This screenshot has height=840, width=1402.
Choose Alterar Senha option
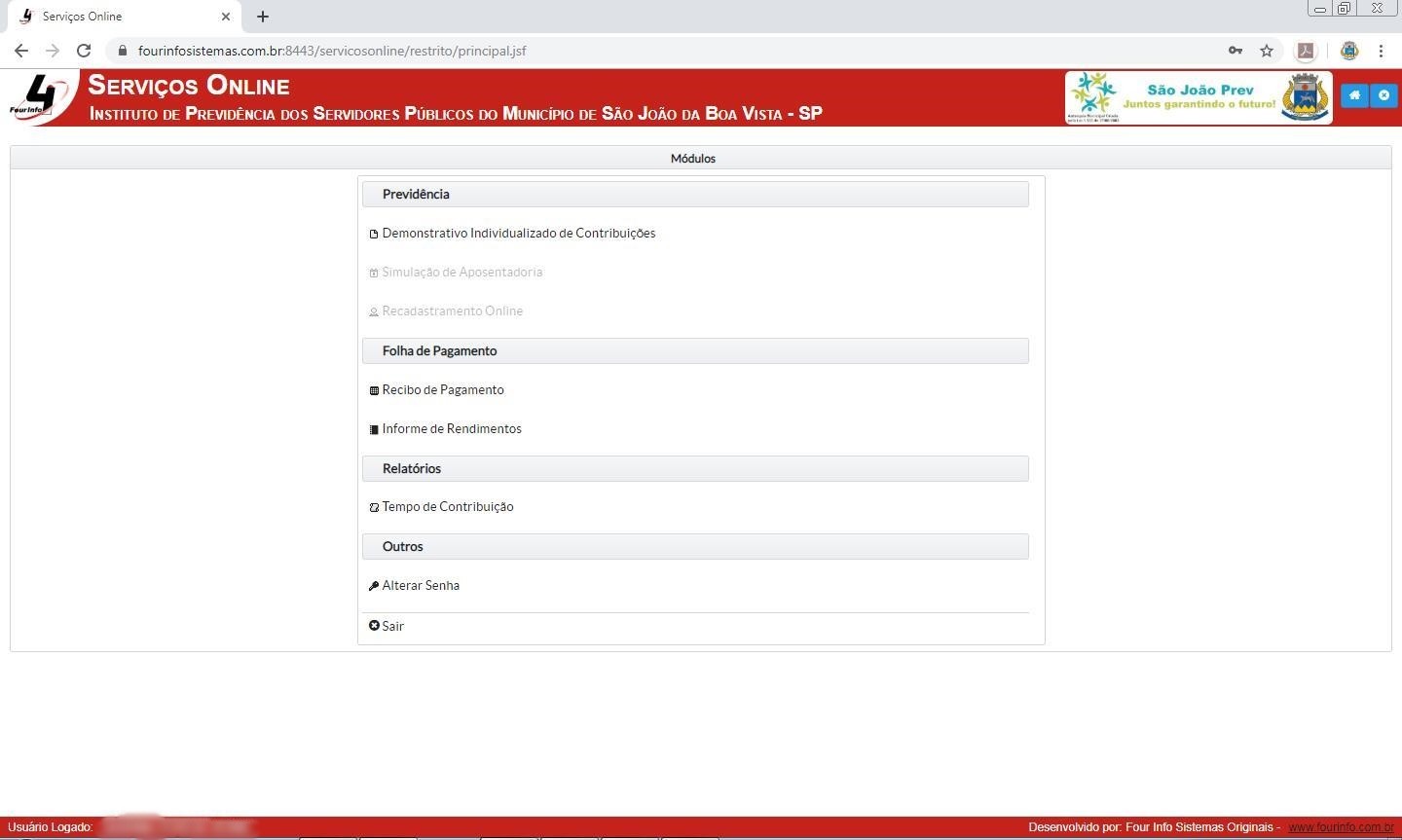(x=420, y=586)
